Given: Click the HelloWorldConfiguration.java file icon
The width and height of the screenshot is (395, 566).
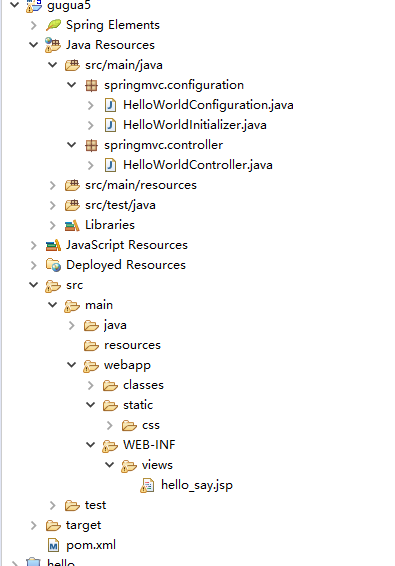Looking at the screenshot, I should point(110,105).
